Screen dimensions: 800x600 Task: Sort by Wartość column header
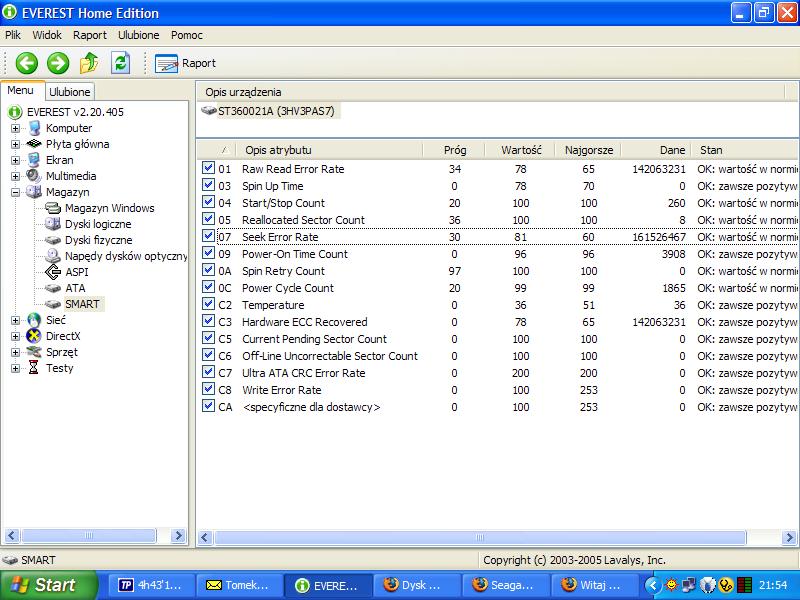(x=520, y=150)
